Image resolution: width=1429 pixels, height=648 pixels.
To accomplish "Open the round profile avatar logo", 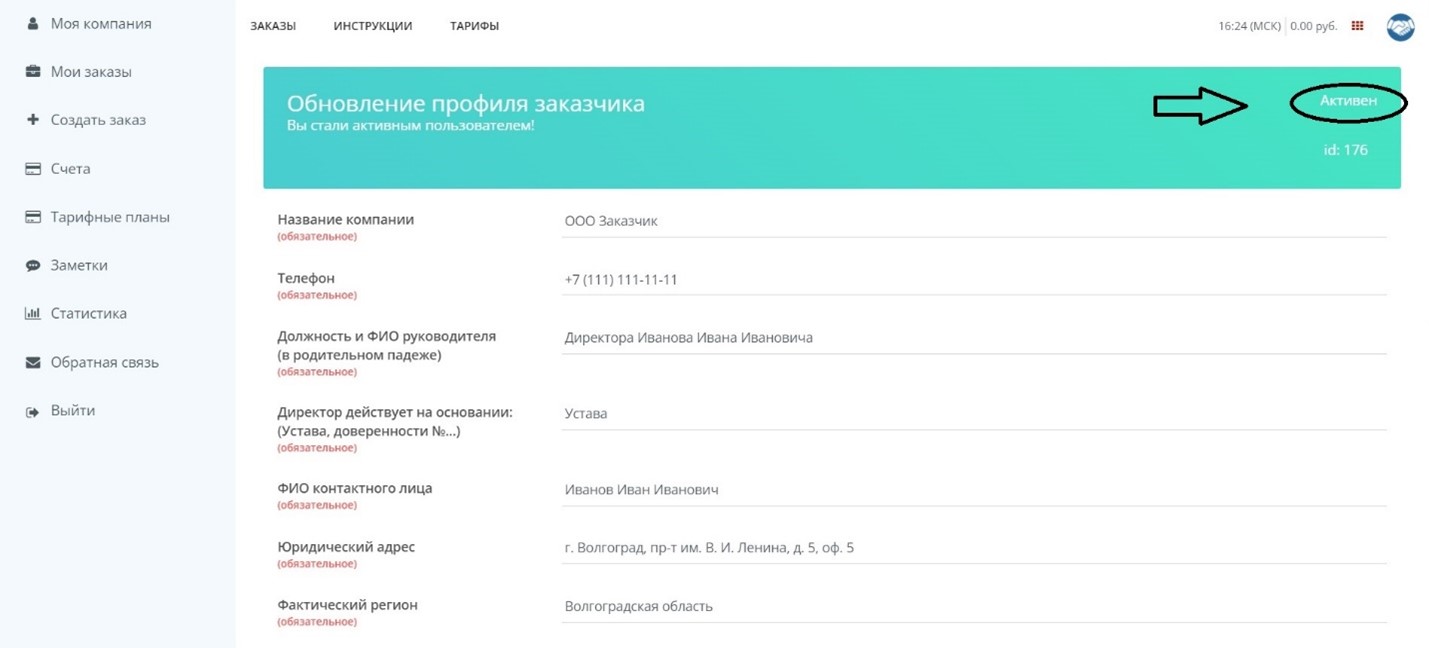I will (x=1400, y=27).
